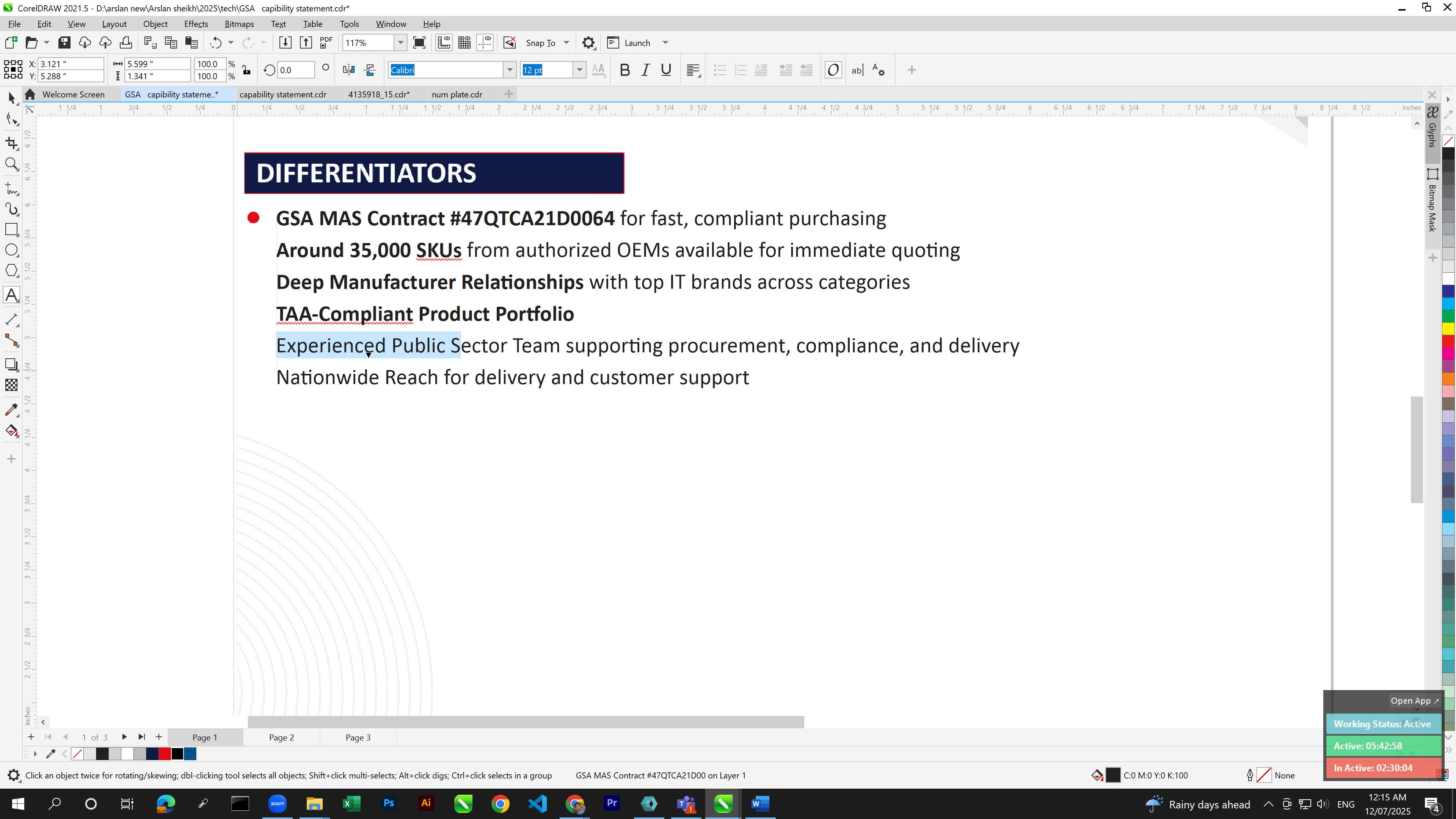Open the font name dropdown
The height and width of the screenshot is (819, 1456).
pos(510,70)
